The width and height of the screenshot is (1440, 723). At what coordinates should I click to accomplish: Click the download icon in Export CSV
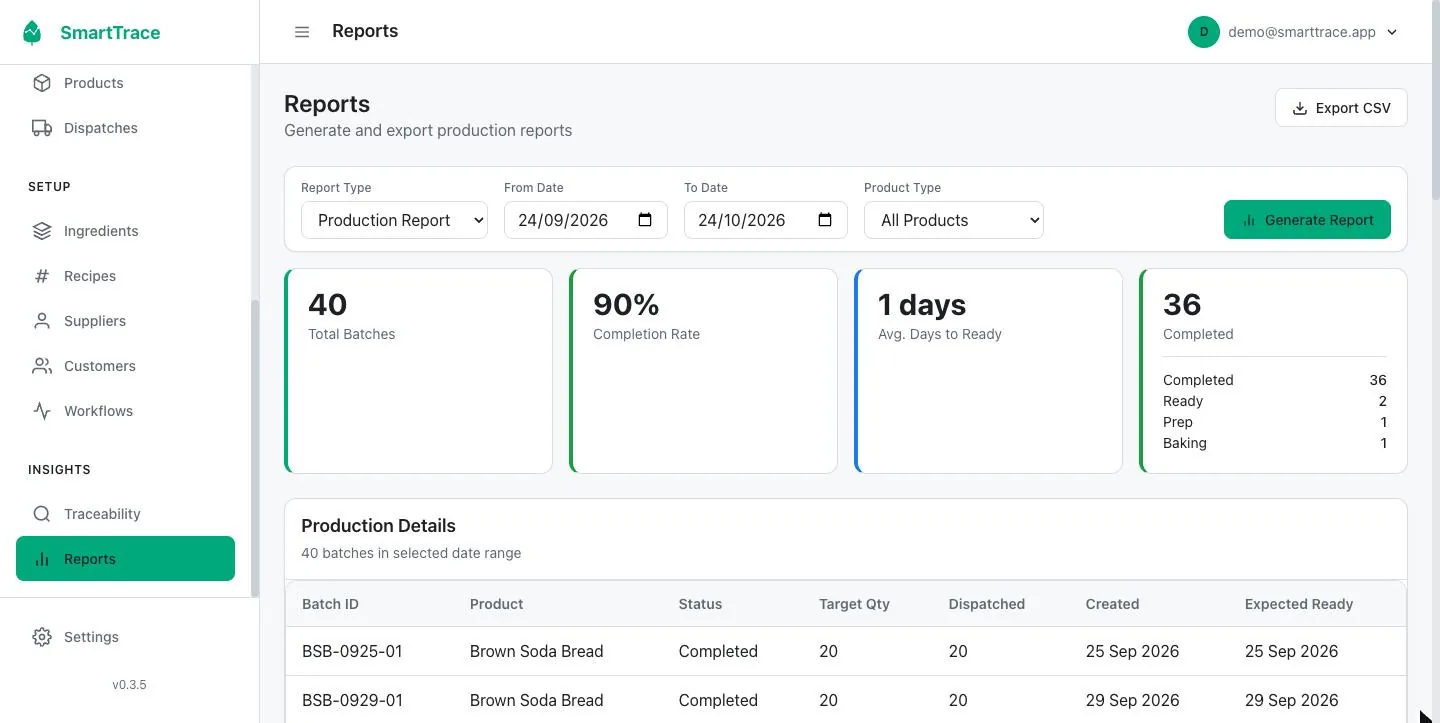[1300, 108]
